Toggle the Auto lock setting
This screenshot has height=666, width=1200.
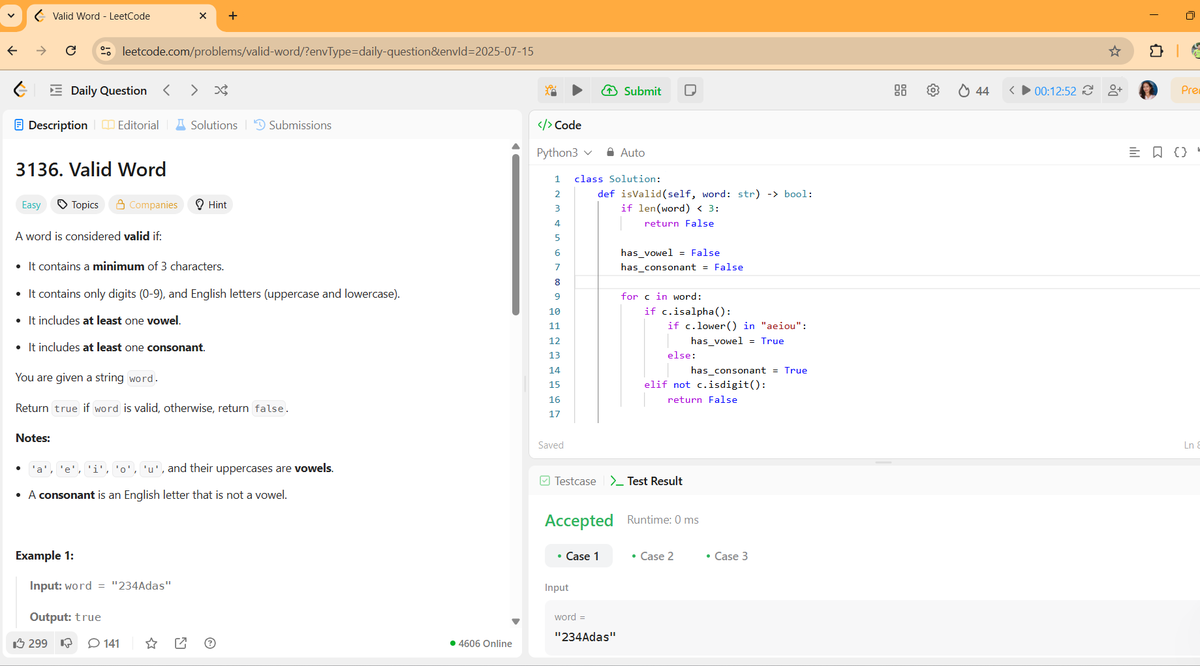tap(625, 153)
